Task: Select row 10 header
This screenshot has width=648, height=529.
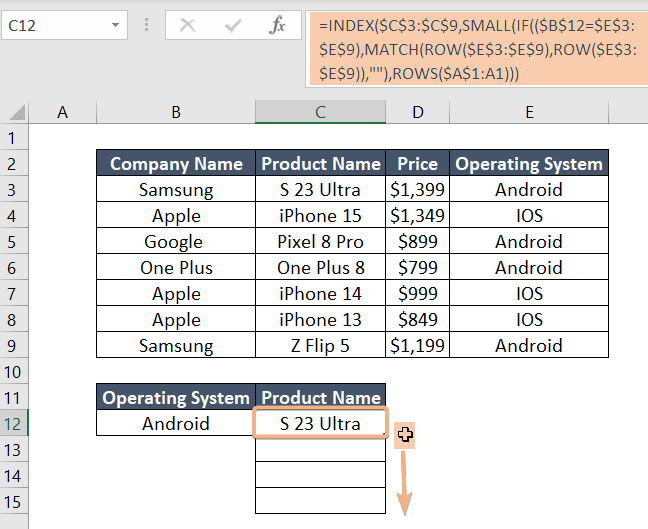Action: 12,372
